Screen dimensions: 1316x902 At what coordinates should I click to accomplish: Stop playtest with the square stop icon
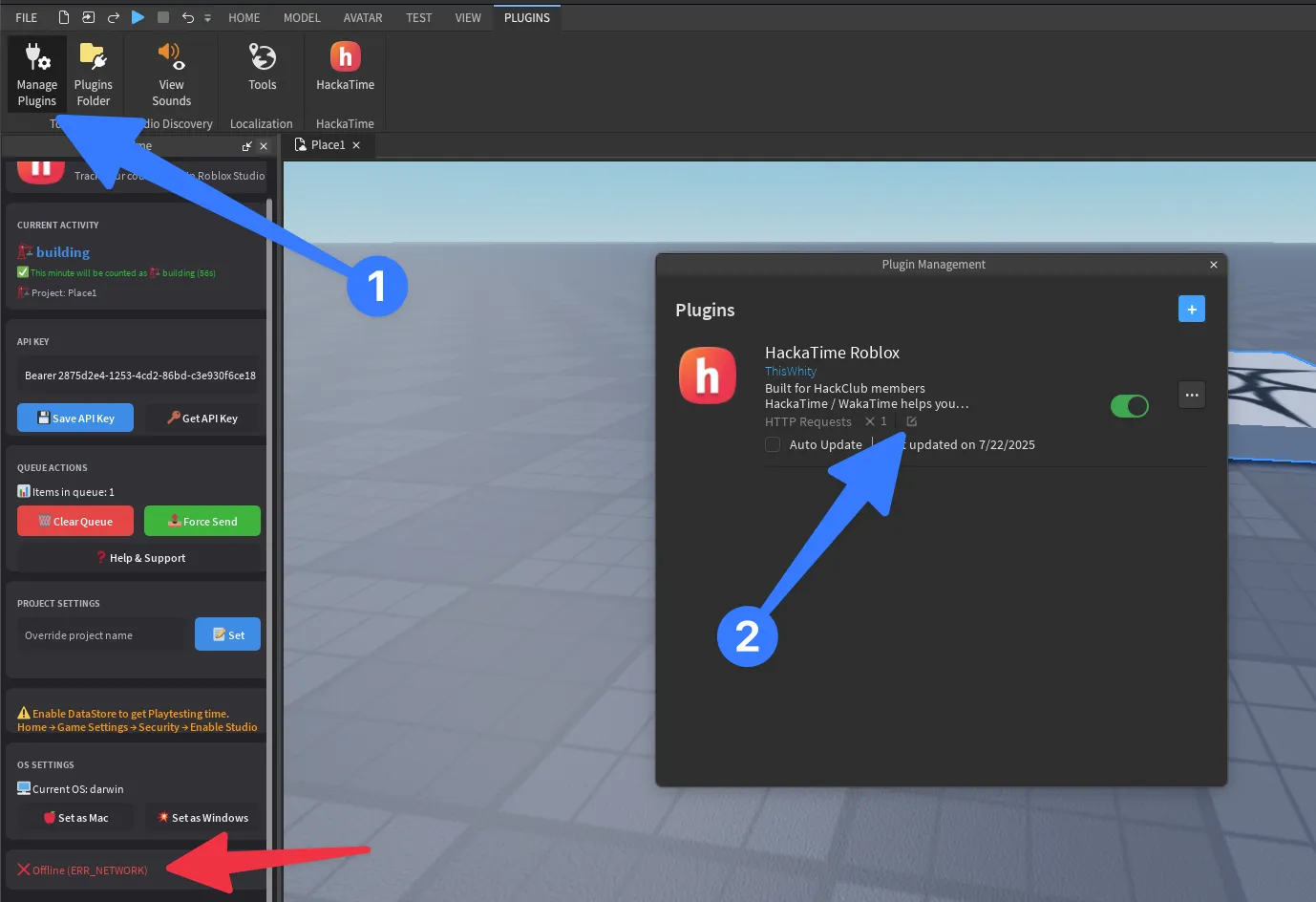[163, 17]
